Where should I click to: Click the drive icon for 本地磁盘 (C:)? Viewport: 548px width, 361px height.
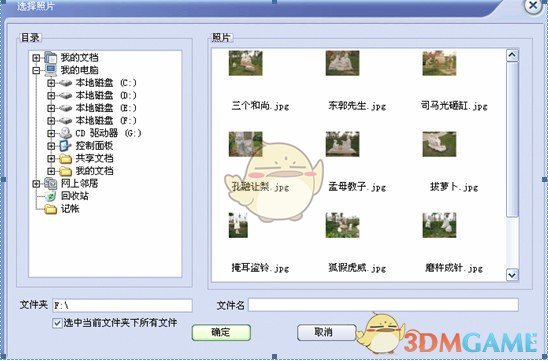[x=65, y=83]
